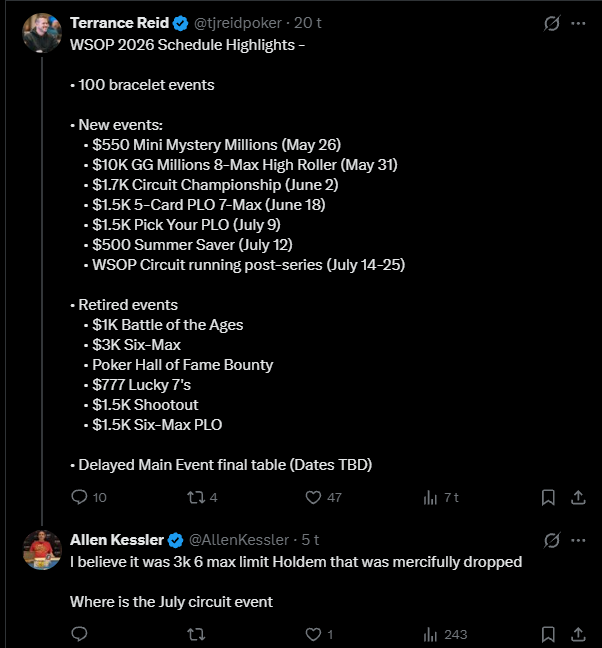Share Terrance Reid's tweet
Image resolution: width=602 pixels, height=648 pixels.
tap(578, 497)
